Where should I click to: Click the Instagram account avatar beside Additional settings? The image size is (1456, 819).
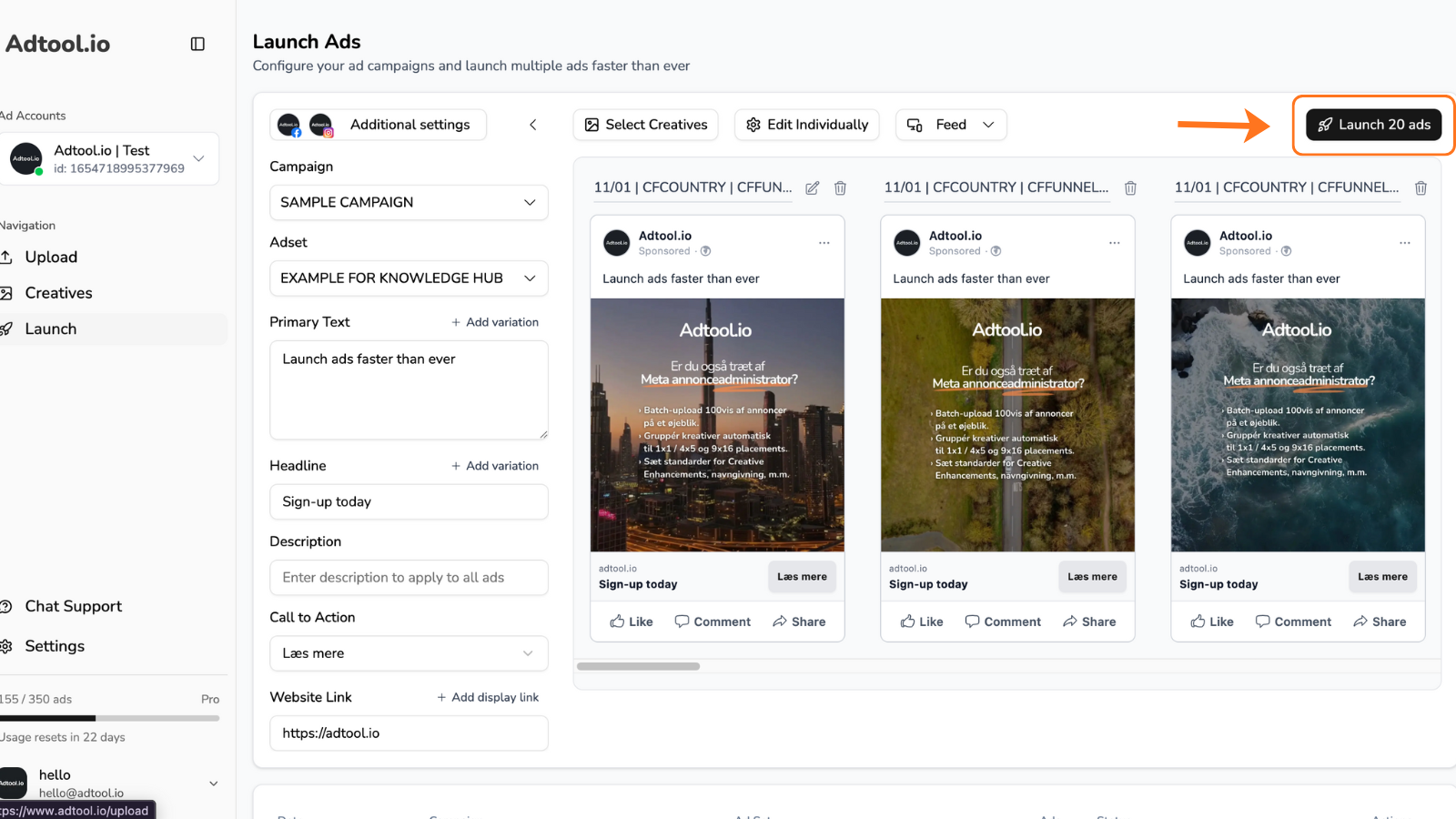pyautogui.click(x=321, y=125)
